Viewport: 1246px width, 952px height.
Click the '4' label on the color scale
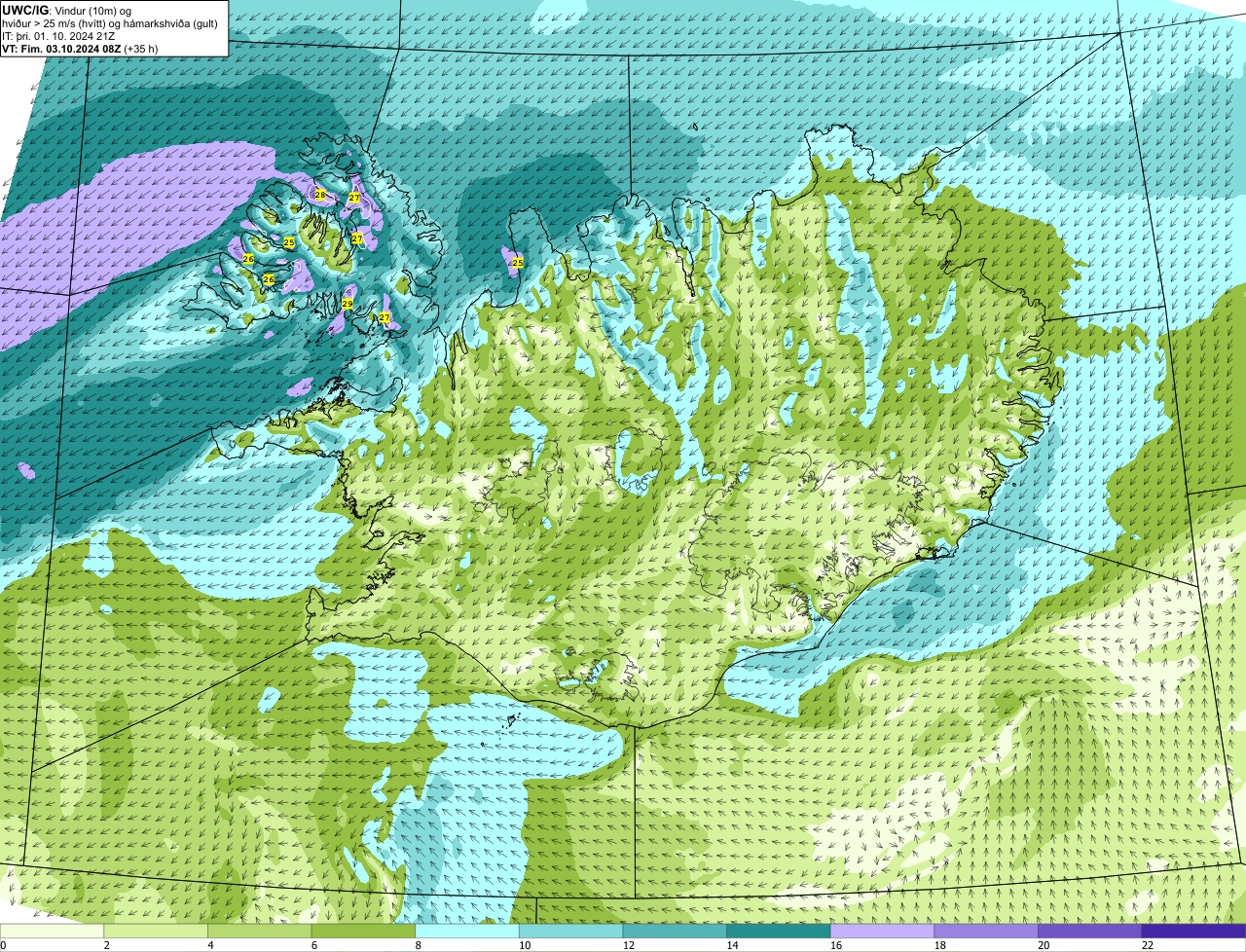(x=210, y=945)
